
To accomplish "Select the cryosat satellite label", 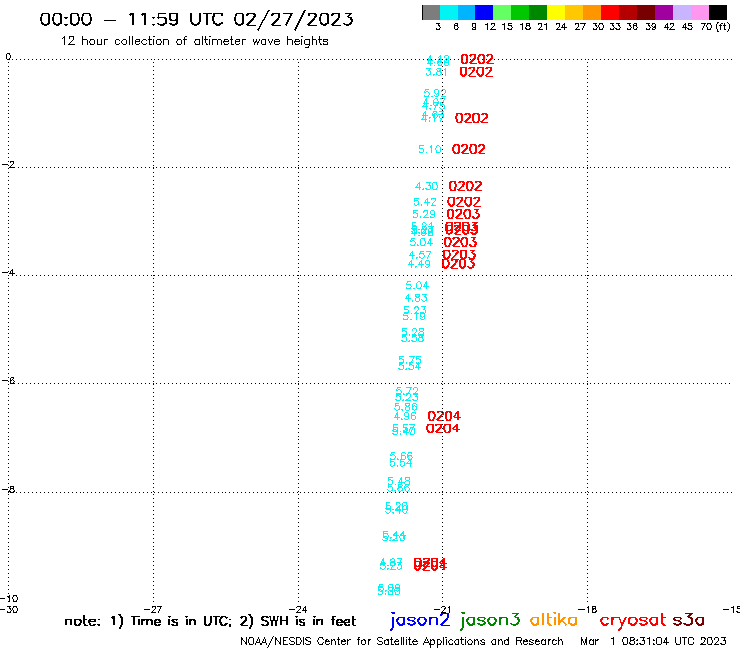I will (x=633, y=620).
